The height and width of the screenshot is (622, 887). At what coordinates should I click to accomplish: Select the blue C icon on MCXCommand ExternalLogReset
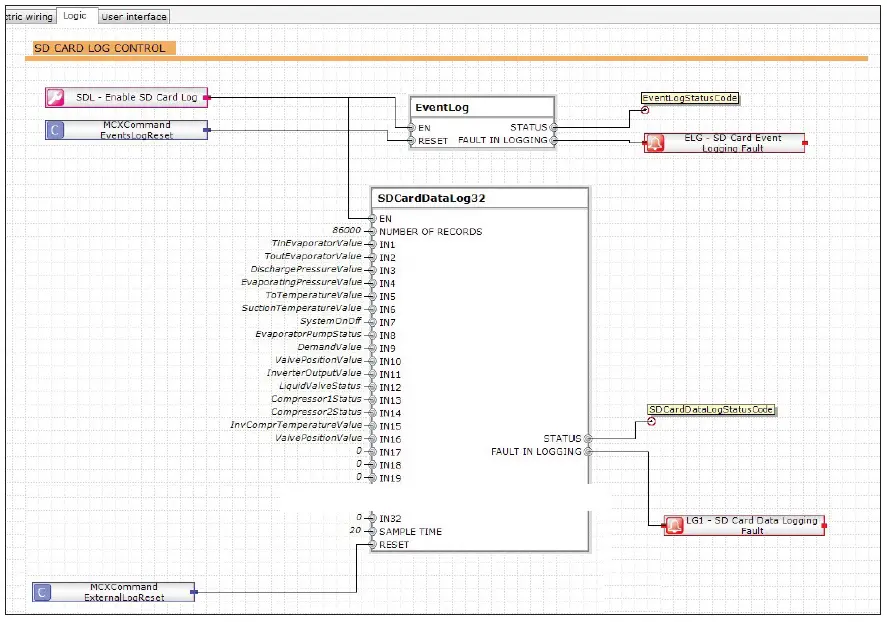(x=43, y=592)
